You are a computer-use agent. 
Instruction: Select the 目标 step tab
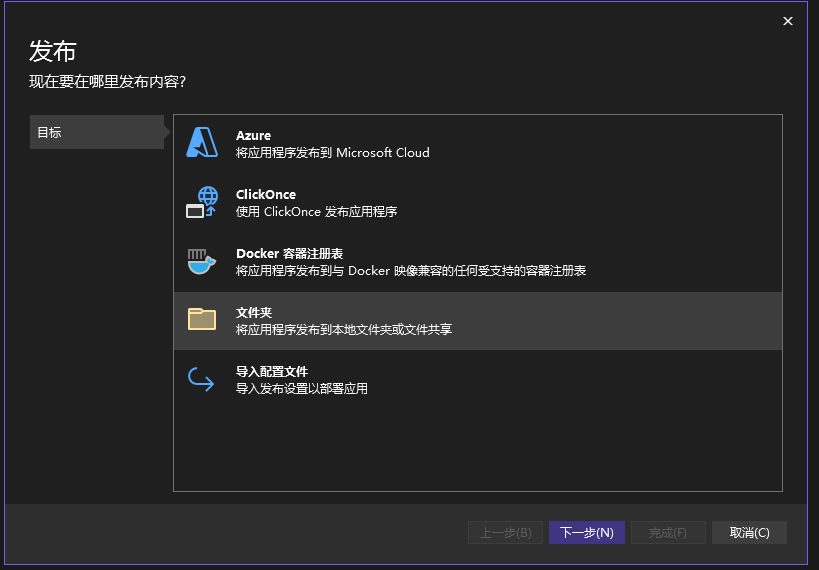point(97,132)
